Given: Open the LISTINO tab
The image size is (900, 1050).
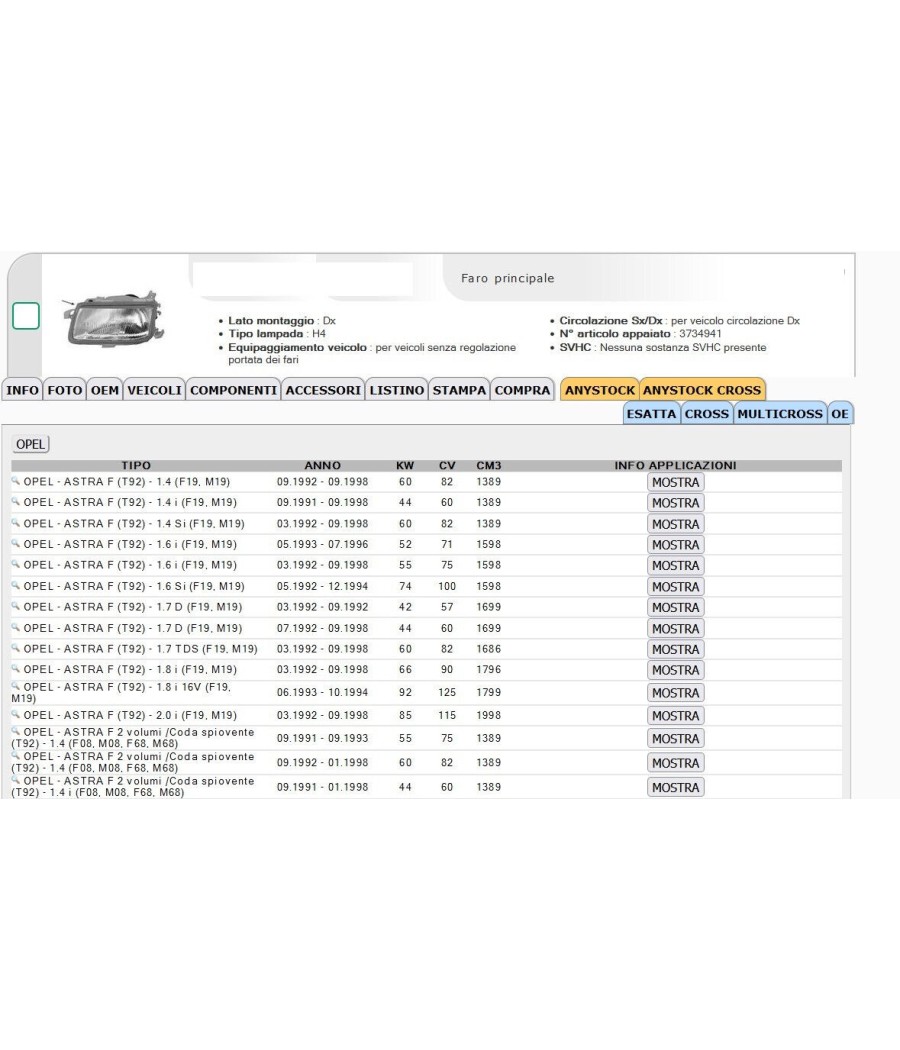Looking at the screenshot, I should [396, 390].
